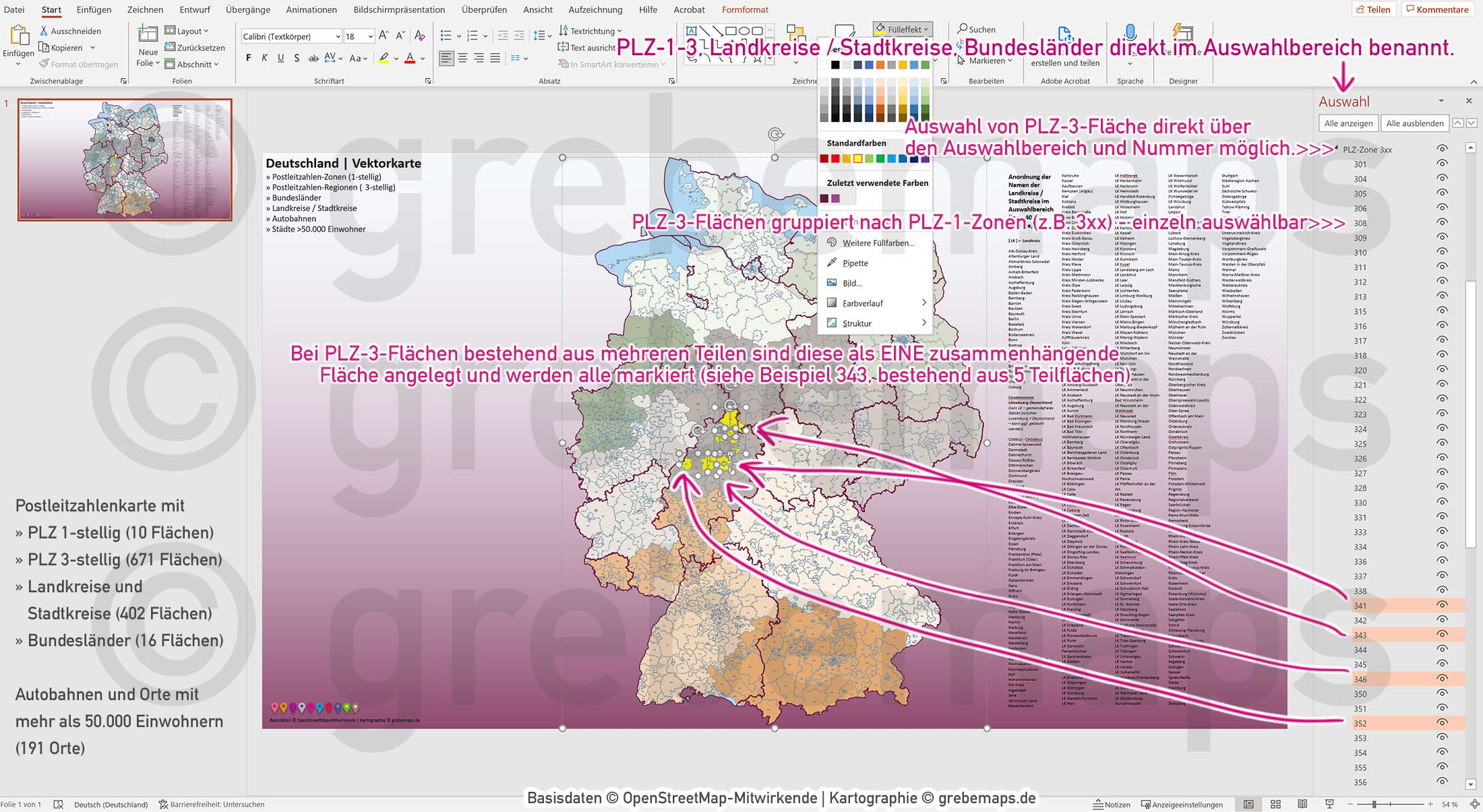1483x812 pixels.
Task: Select the rectangle shape tool
Action: pyautogui.click(x=731, y=31)
